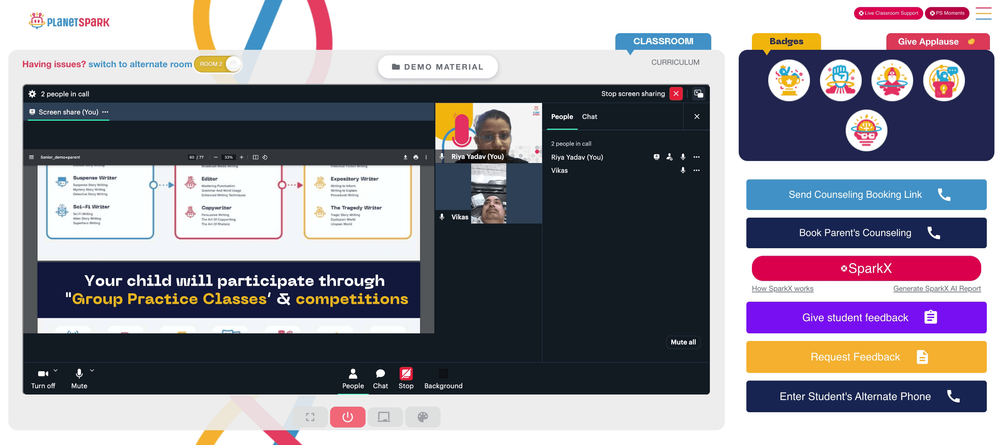Expand camera device options chevron

coord(55,370)
